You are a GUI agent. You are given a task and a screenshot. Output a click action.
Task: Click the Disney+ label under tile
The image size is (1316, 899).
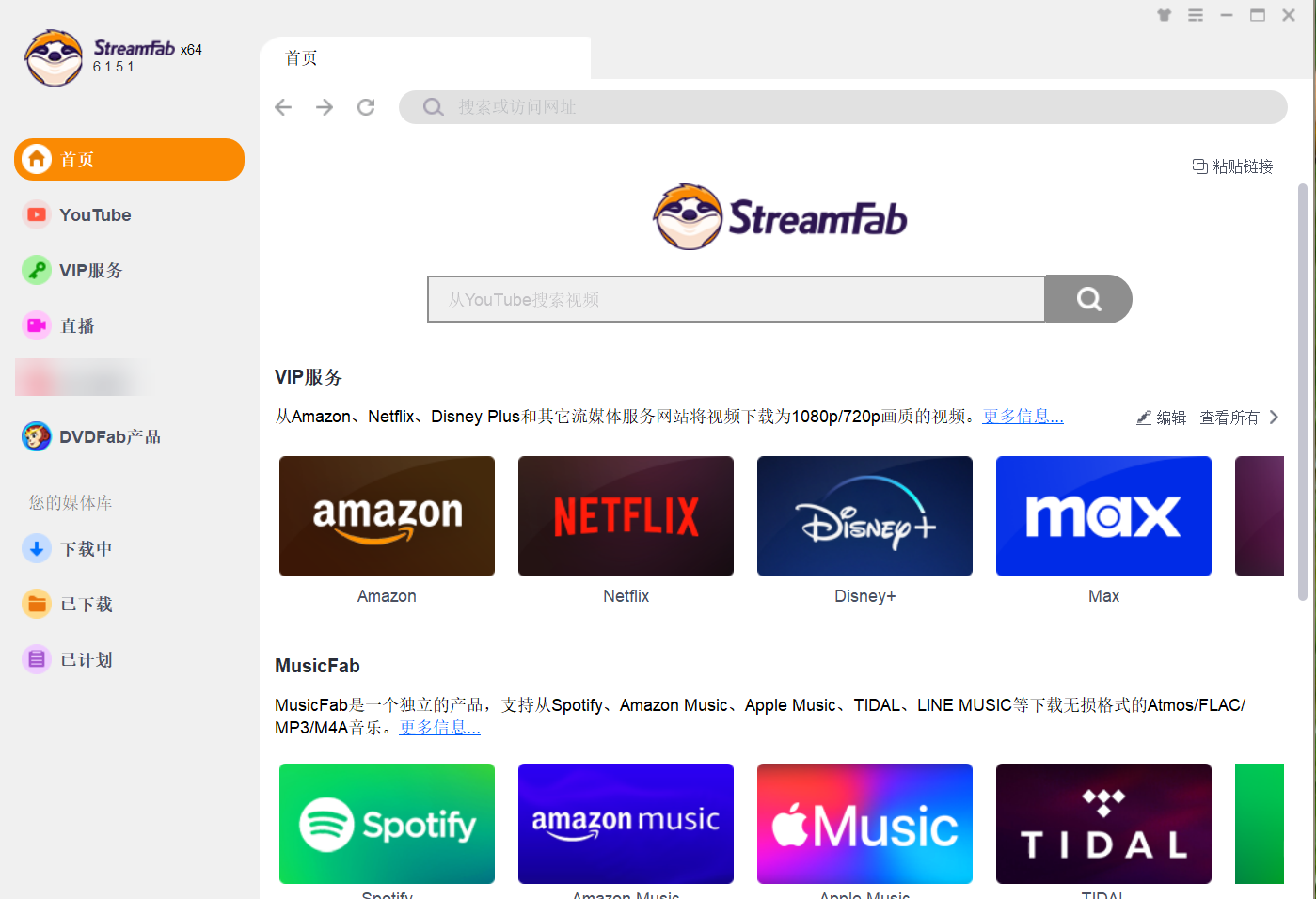(864, 596)
